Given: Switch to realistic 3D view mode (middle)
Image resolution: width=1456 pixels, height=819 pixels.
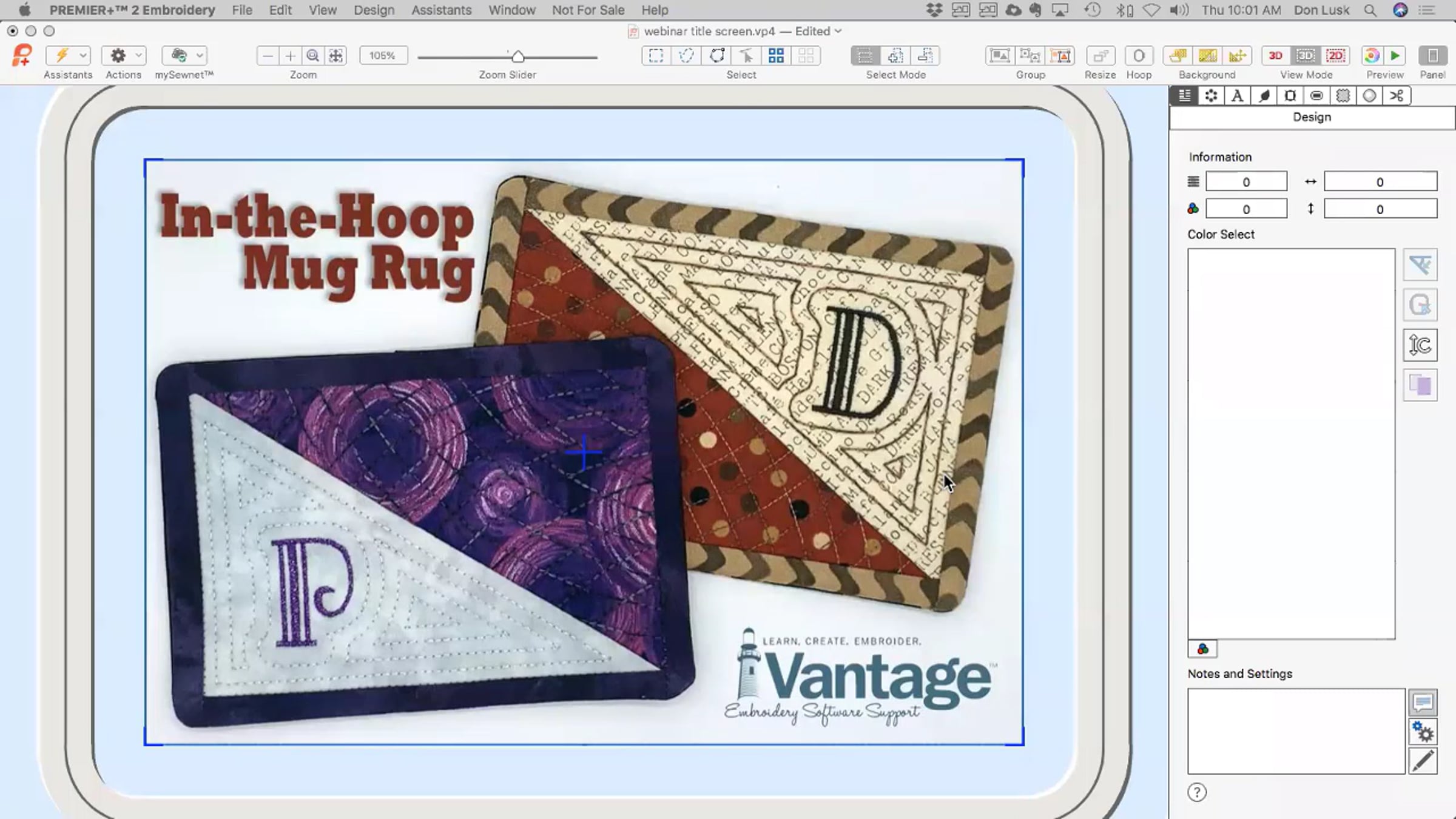Looking at the screenshot, I should click(x=1306, y=56).
